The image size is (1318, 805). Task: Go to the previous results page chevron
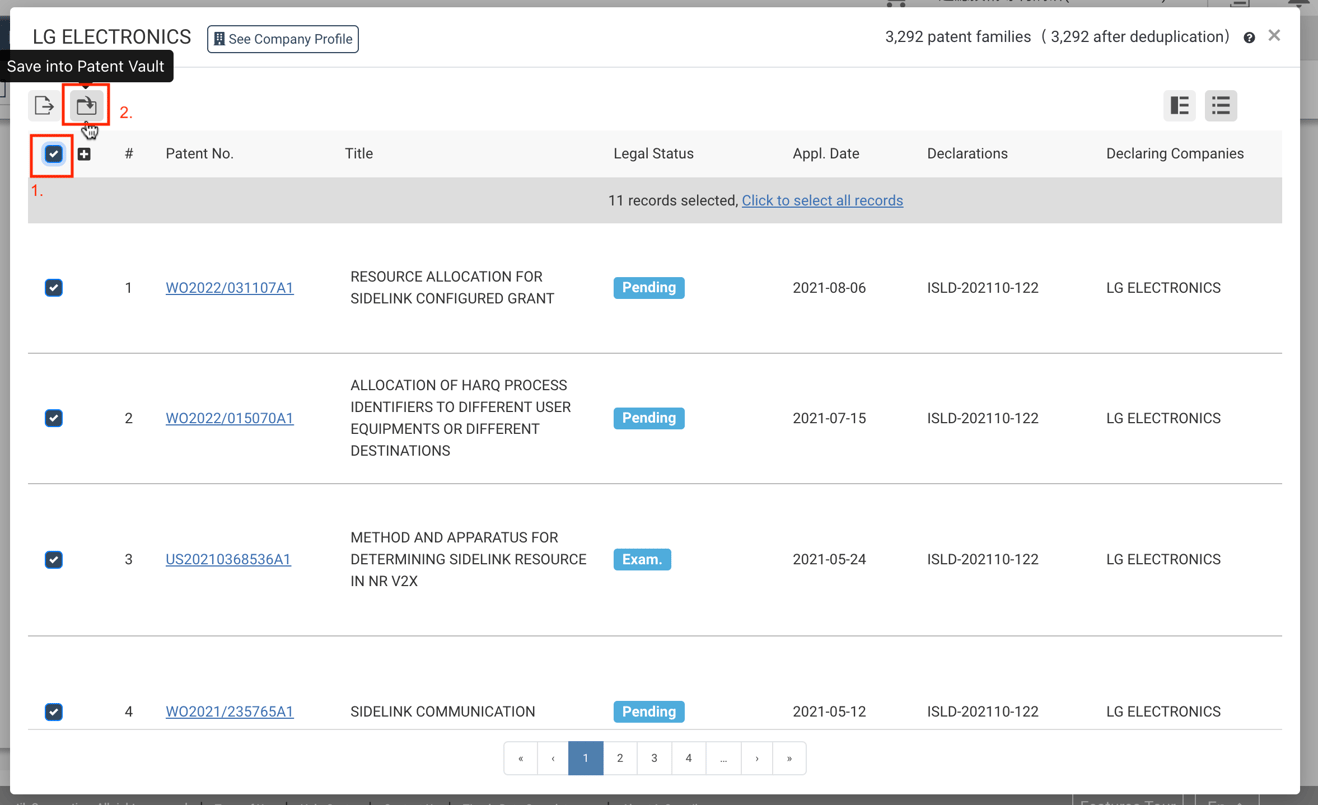[x=553, y=758]
